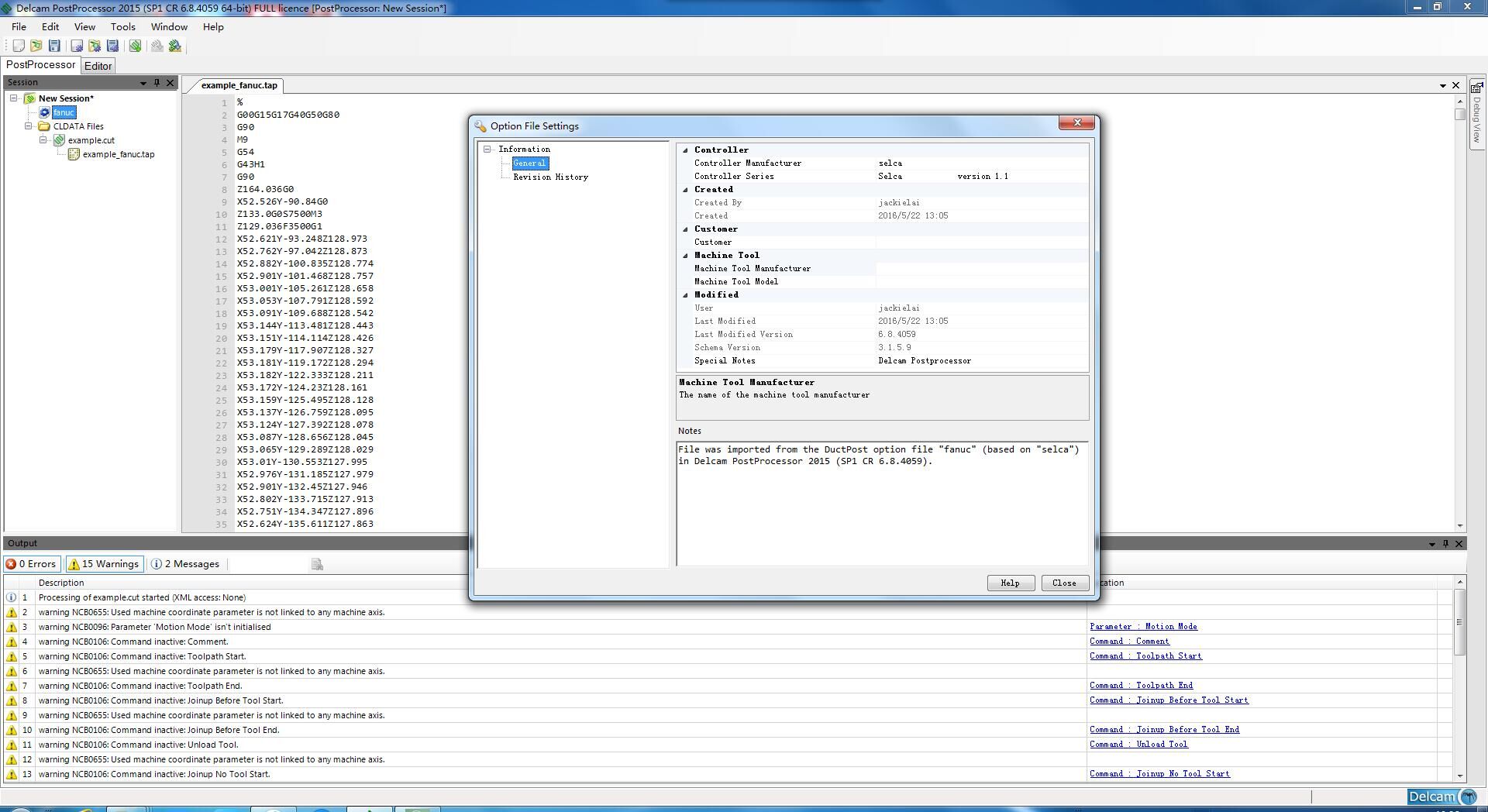Close the example_fanuc.tap editor document

pos(1455,85)
